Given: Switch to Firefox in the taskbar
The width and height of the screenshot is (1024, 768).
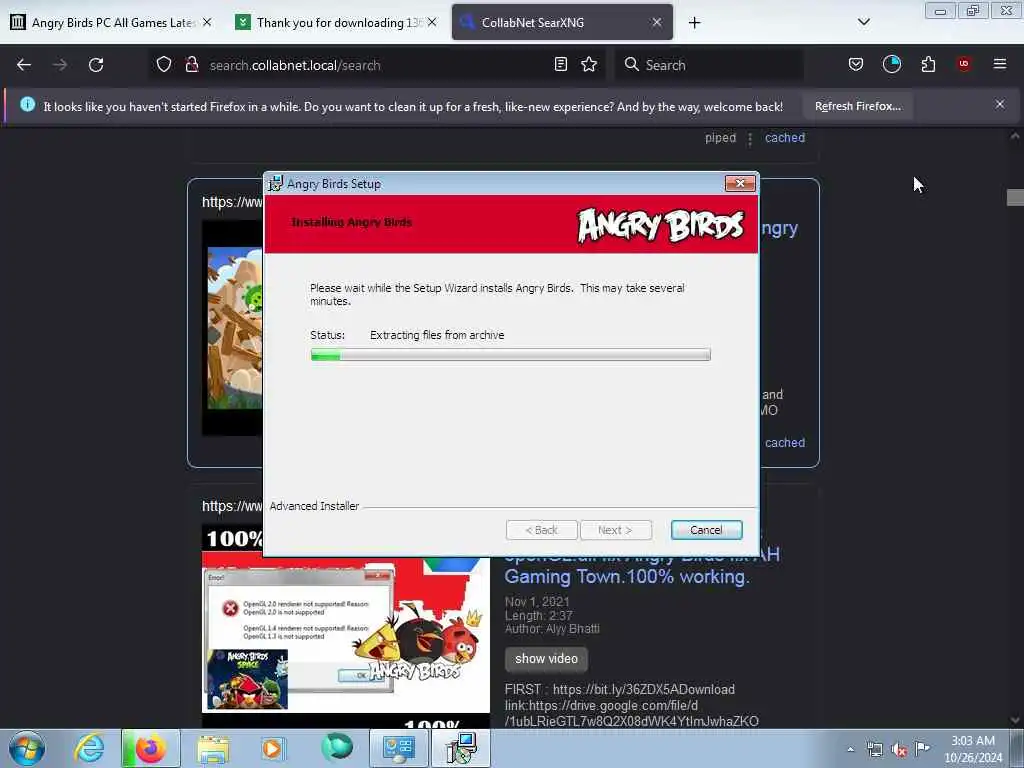Looking at the screenshot, I should tap(151, 748).
